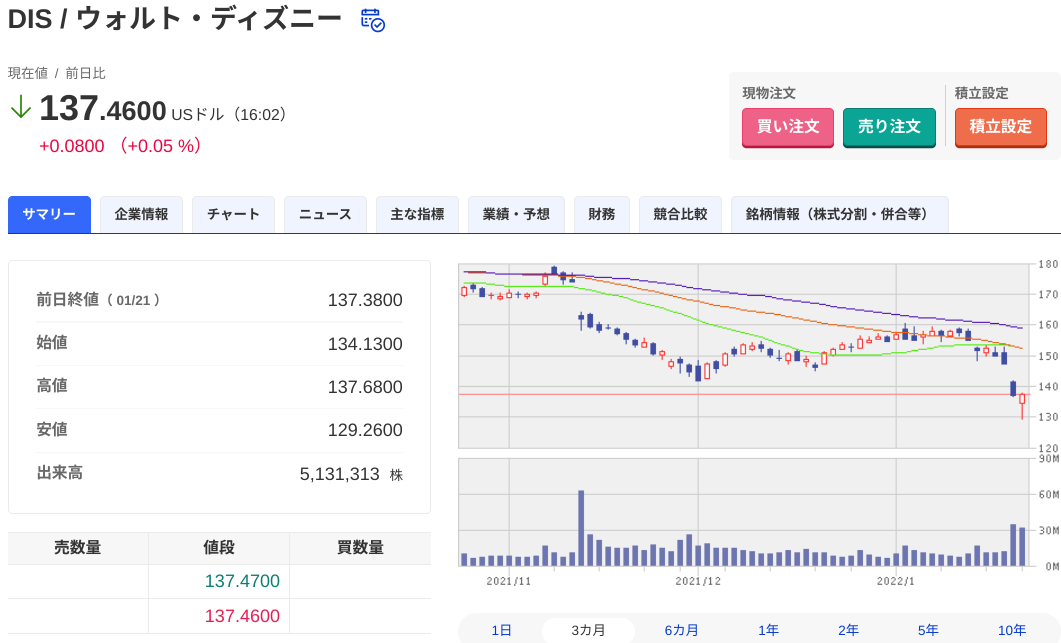1061x643 pixels.
Task: Click the 安値 value 129.2600
Action: pyautogui.click(x=365, y=430)
